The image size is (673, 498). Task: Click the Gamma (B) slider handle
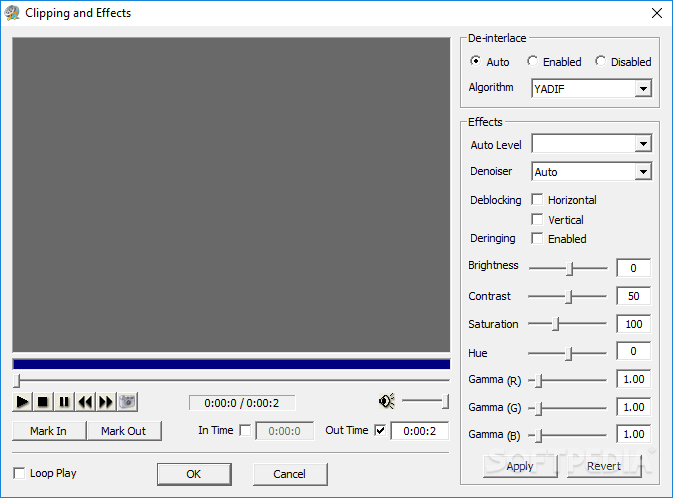click(539, 436)
